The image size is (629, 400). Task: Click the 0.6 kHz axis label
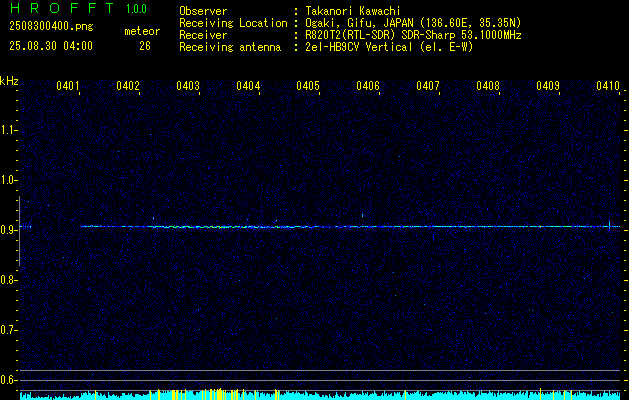(x=8, y=380)
